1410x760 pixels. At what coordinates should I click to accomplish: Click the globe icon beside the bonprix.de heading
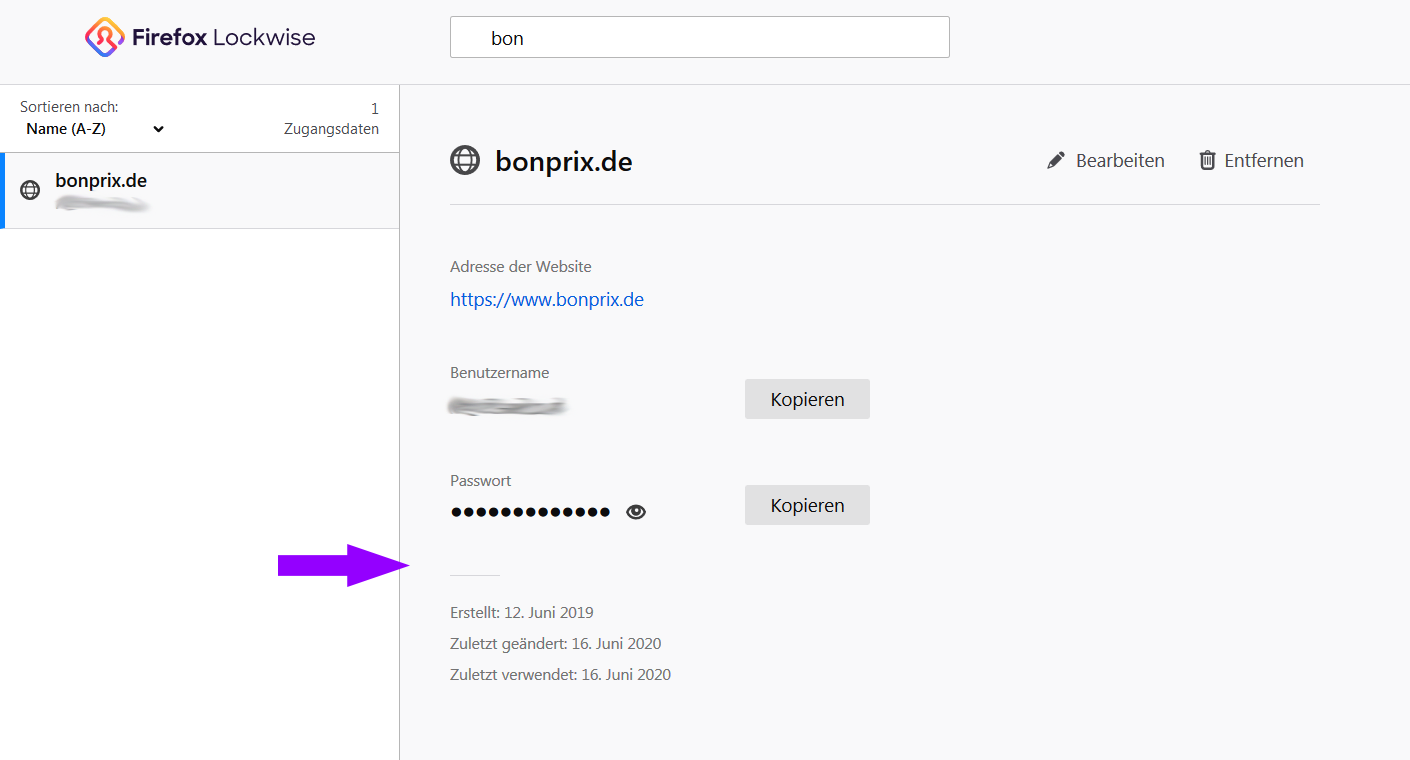tap(465, 160)
